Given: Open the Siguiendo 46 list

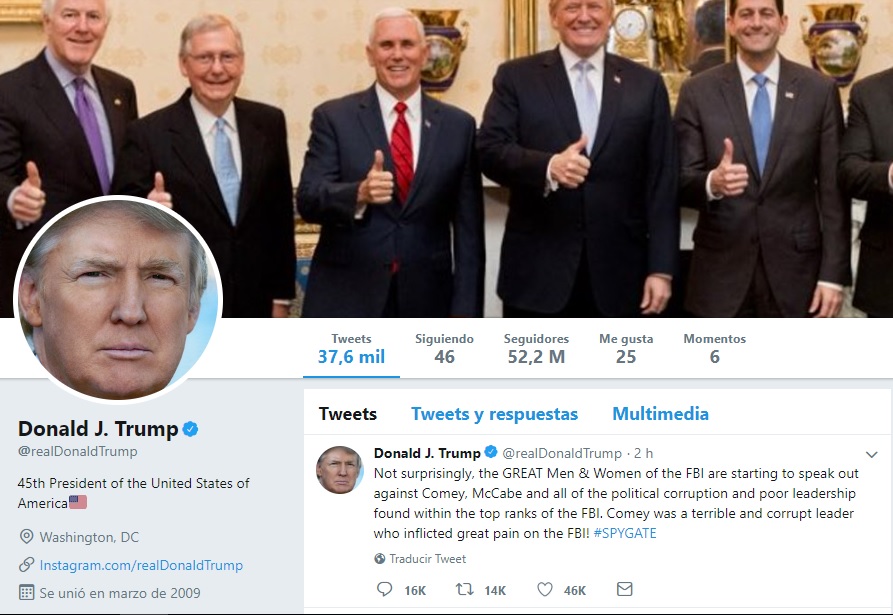Looking at the screenshot, I should 444,348.
